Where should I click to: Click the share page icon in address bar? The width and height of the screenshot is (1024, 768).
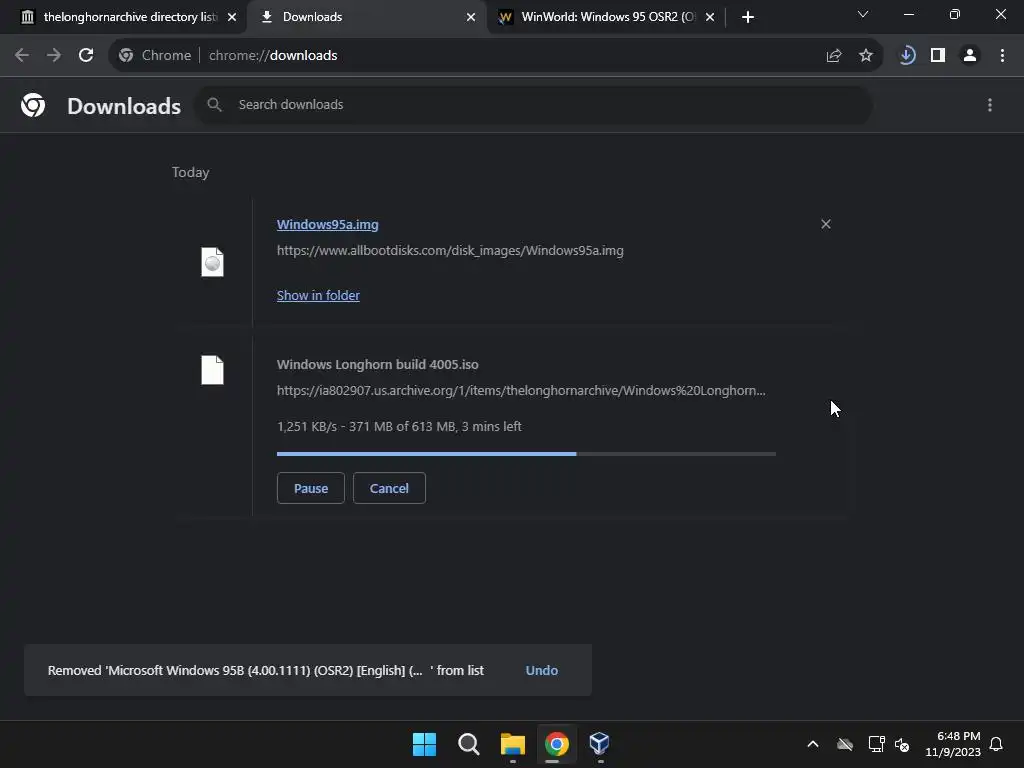[x=833, y=56]
